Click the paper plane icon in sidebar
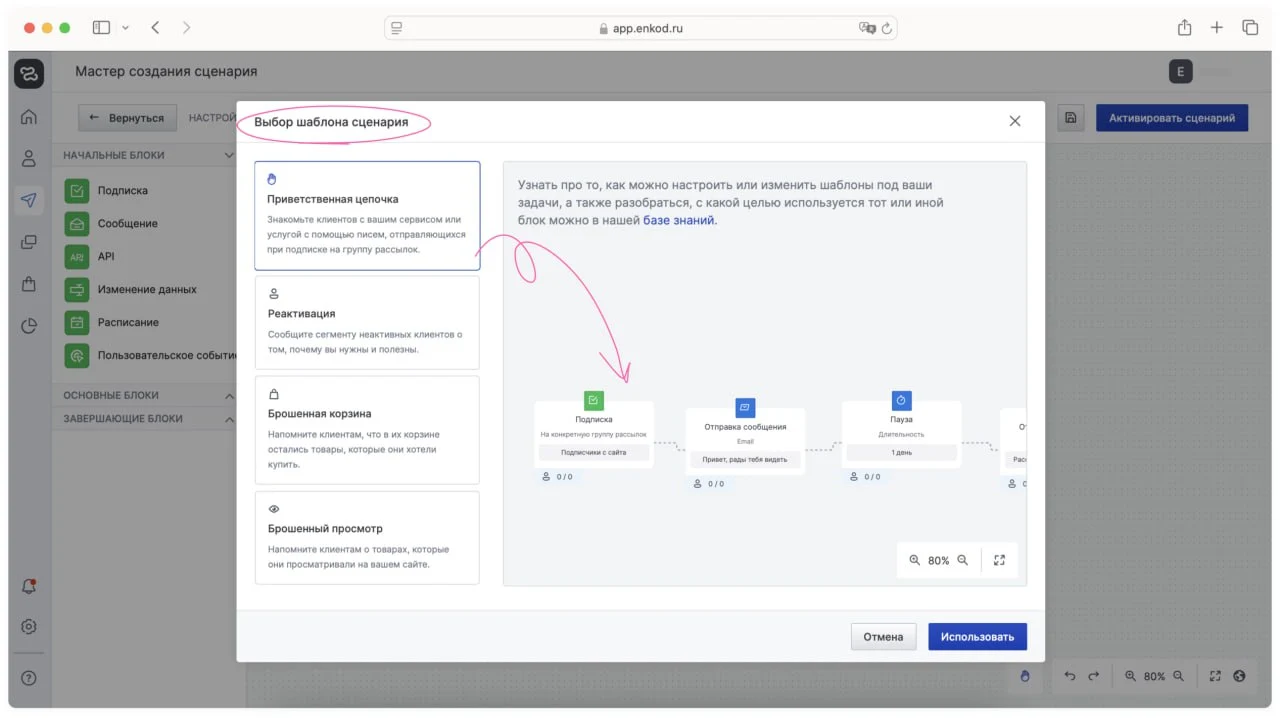The height and width of the screenshot is (718, 1280). 29,200
